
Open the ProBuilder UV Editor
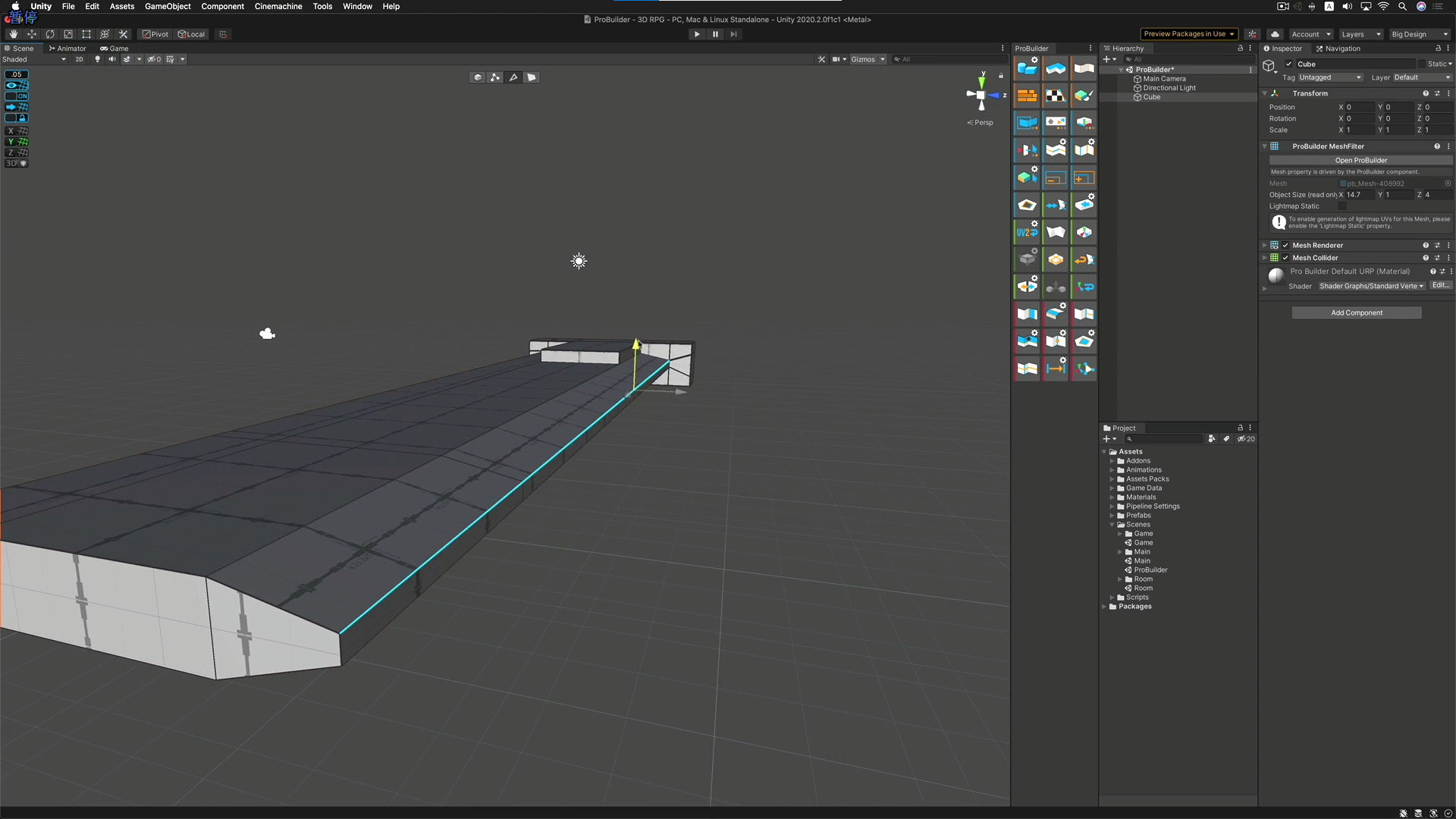(1055, 95)
